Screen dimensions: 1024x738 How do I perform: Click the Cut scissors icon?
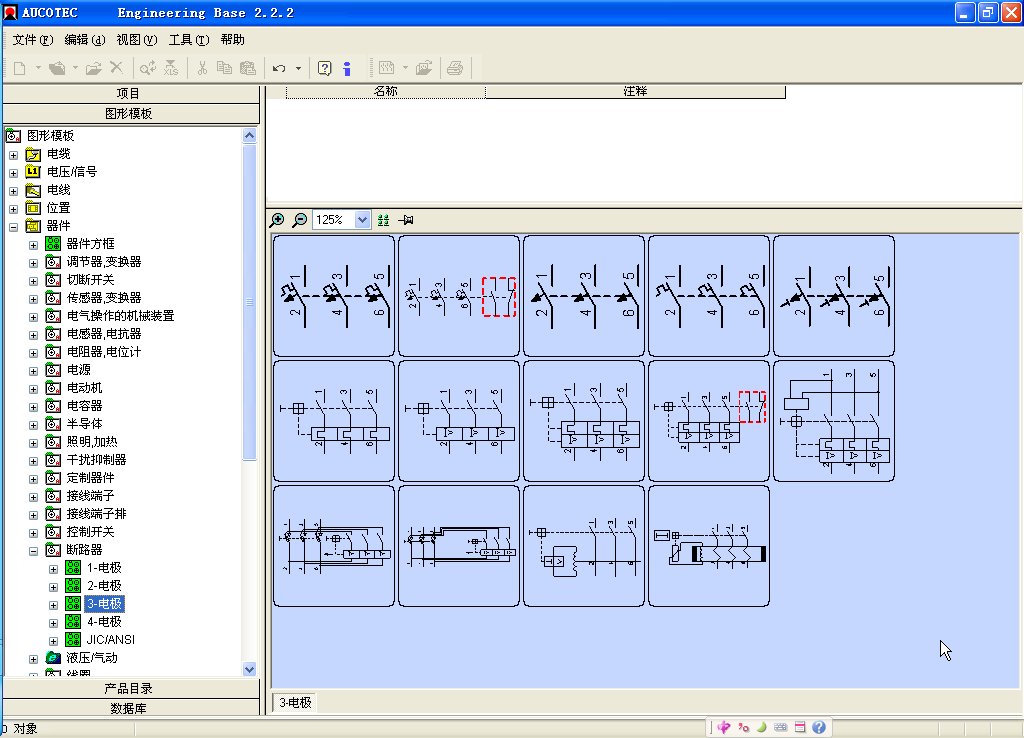202,68
